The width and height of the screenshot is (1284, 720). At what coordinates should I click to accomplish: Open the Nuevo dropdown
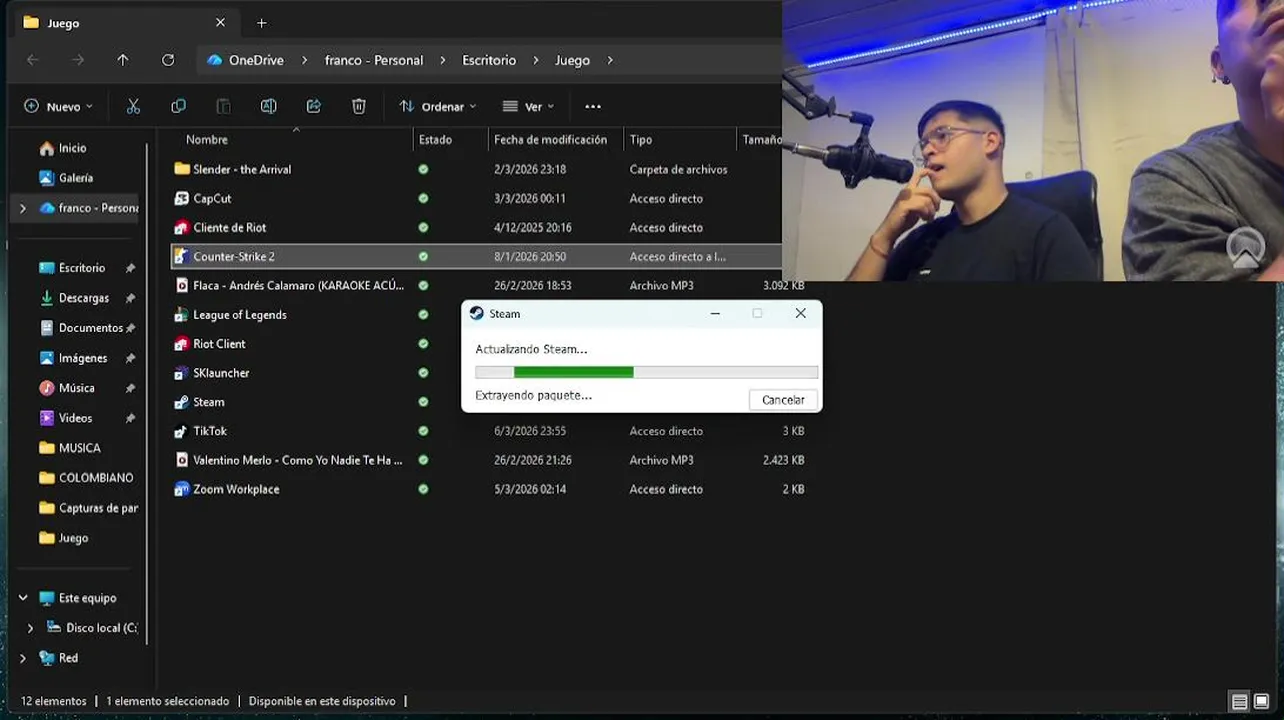point(58,107)
